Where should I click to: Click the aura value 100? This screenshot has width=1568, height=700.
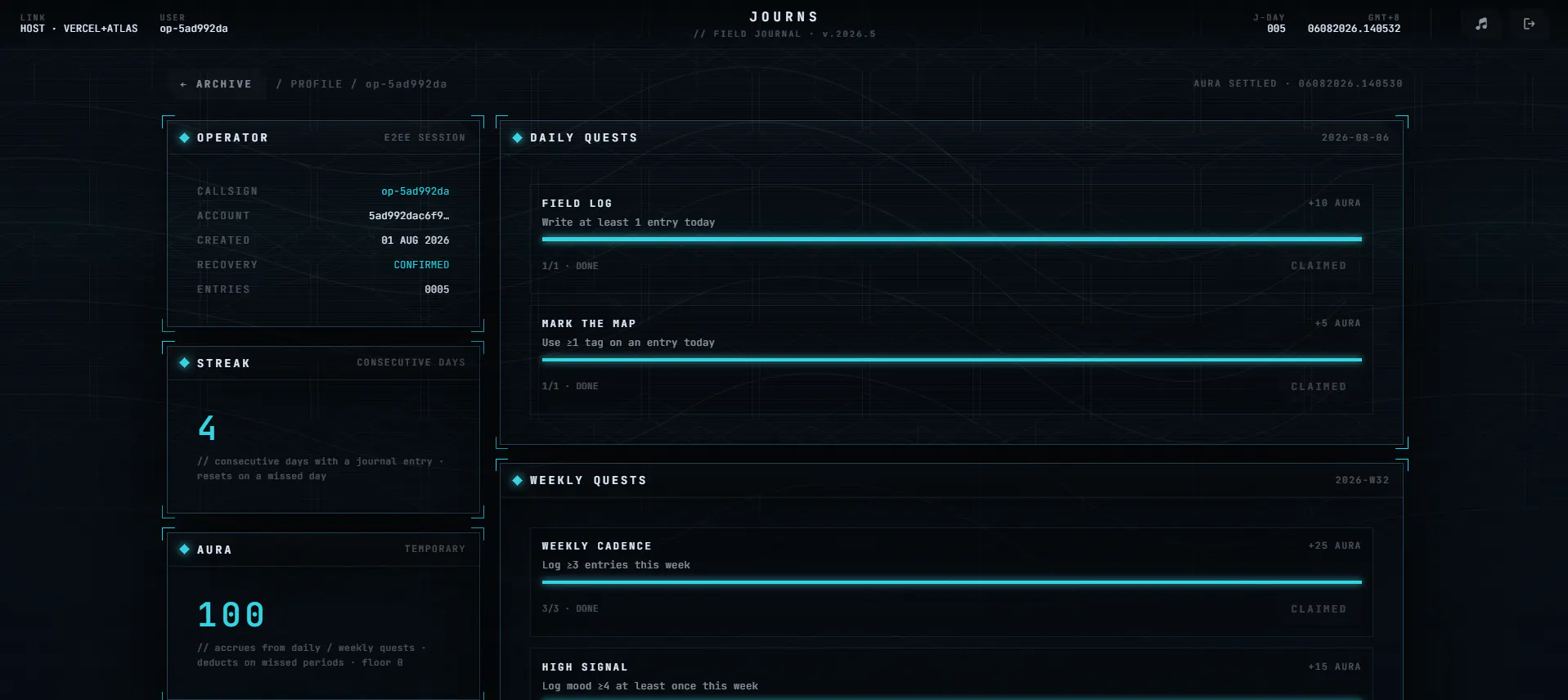click(231, 615)
